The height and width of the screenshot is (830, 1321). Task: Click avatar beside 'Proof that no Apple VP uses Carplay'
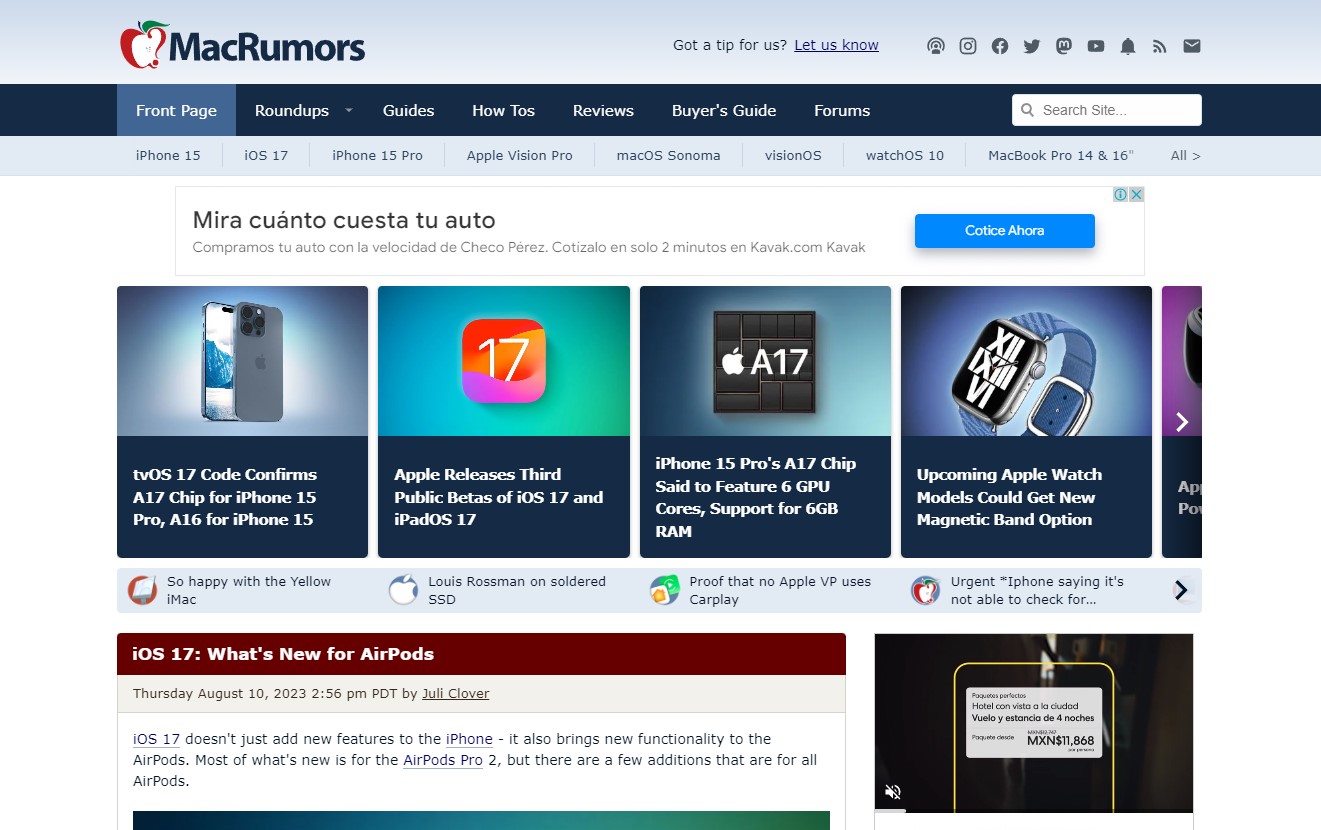click(665, 590)
